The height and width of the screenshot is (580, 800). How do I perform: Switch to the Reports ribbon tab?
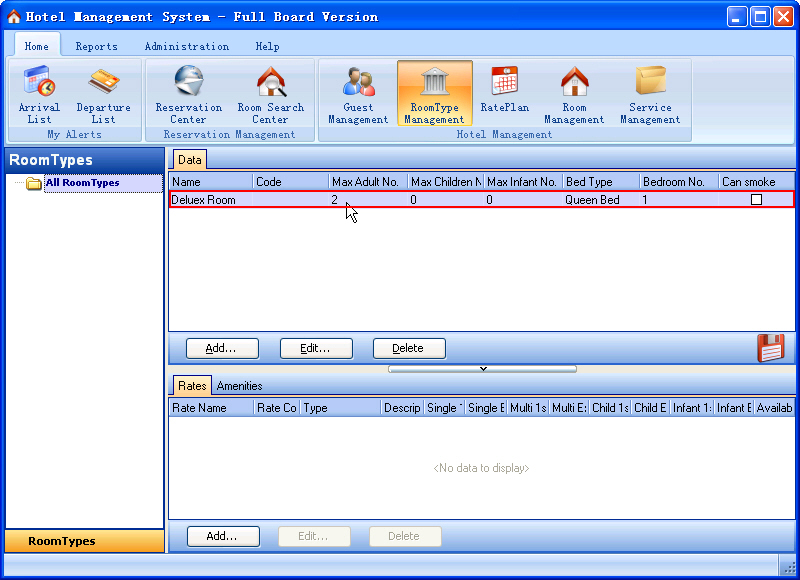(x=96, y=46)
